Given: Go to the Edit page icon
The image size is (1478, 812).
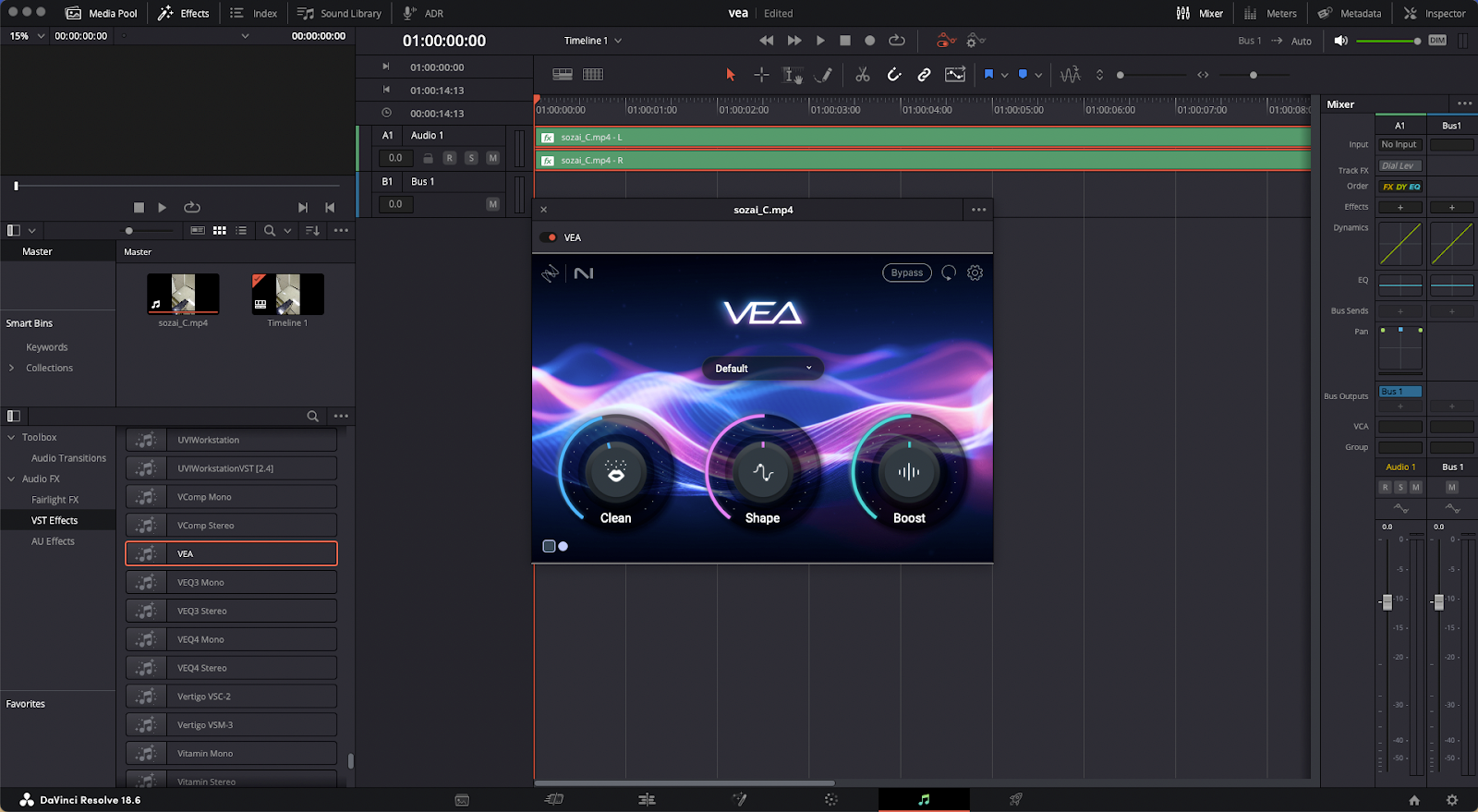Looking at the screenshot, I should pyautogui.click(x=647, y=799).
